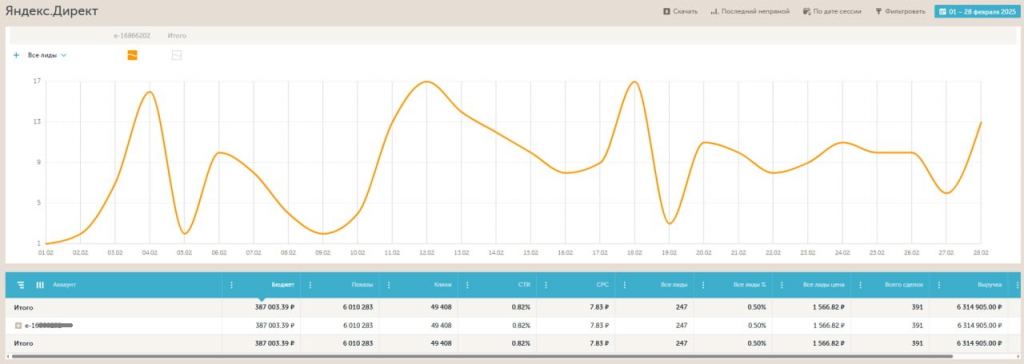Open the Бюджет column three-dot menu

(232, 285)
